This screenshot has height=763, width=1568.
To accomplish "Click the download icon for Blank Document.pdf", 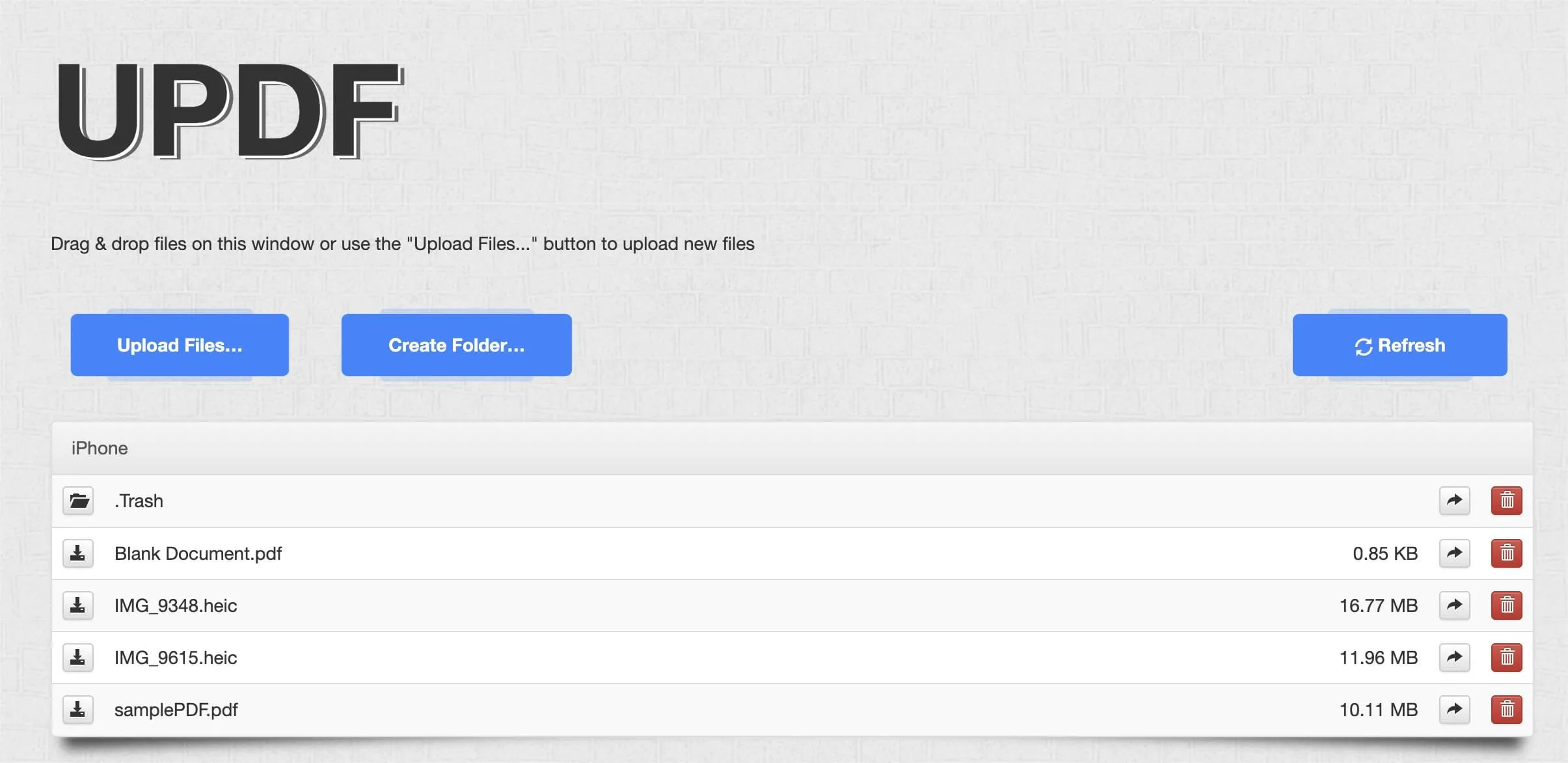I will pos(78,553).
